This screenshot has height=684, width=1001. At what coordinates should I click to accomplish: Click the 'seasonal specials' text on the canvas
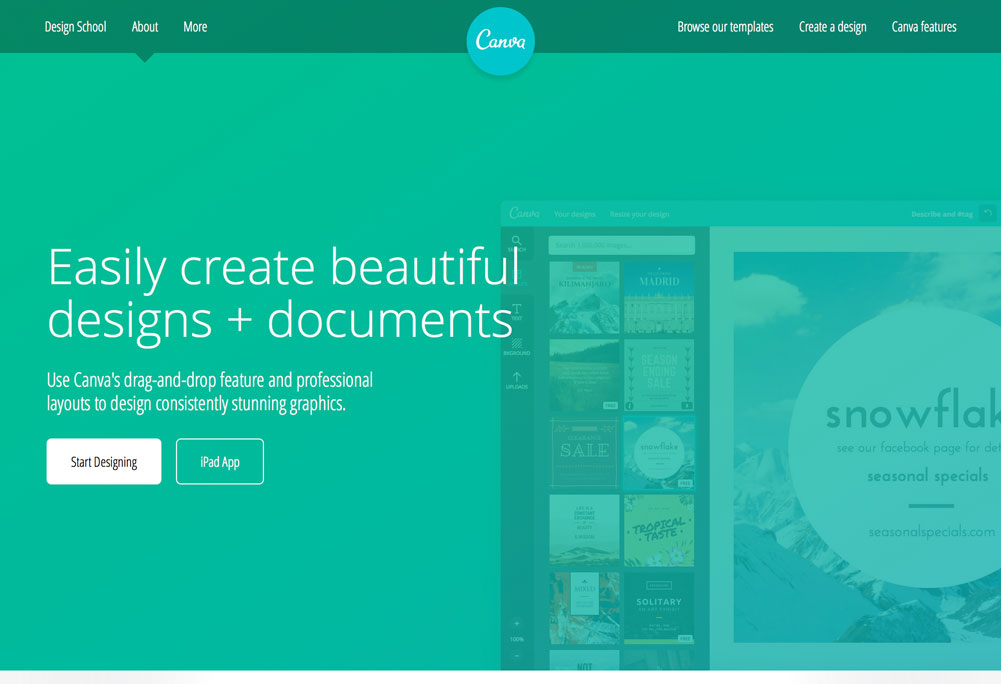(928, 476)
